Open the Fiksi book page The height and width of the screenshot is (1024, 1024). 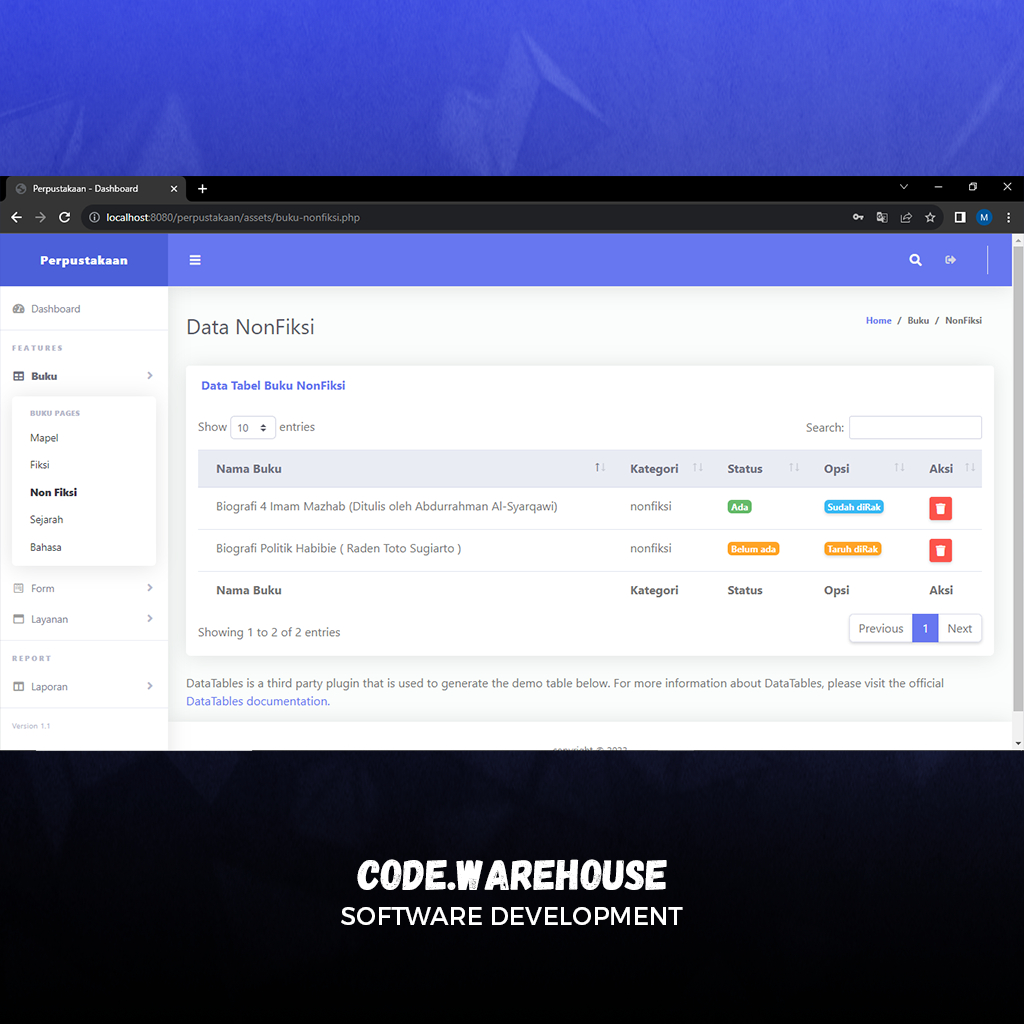(x=39, y=465)
